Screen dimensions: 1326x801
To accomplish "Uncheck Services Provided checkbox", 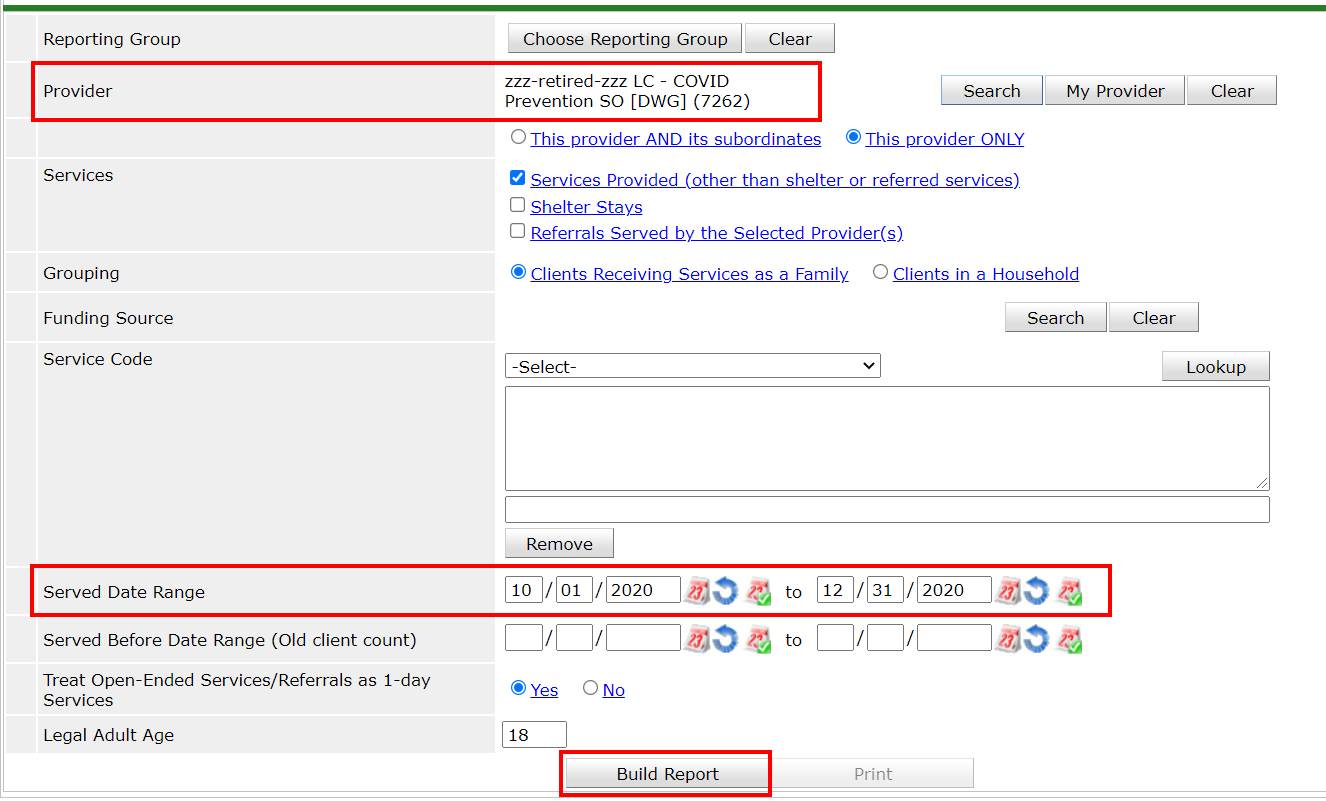I will (x=517, y=178).
